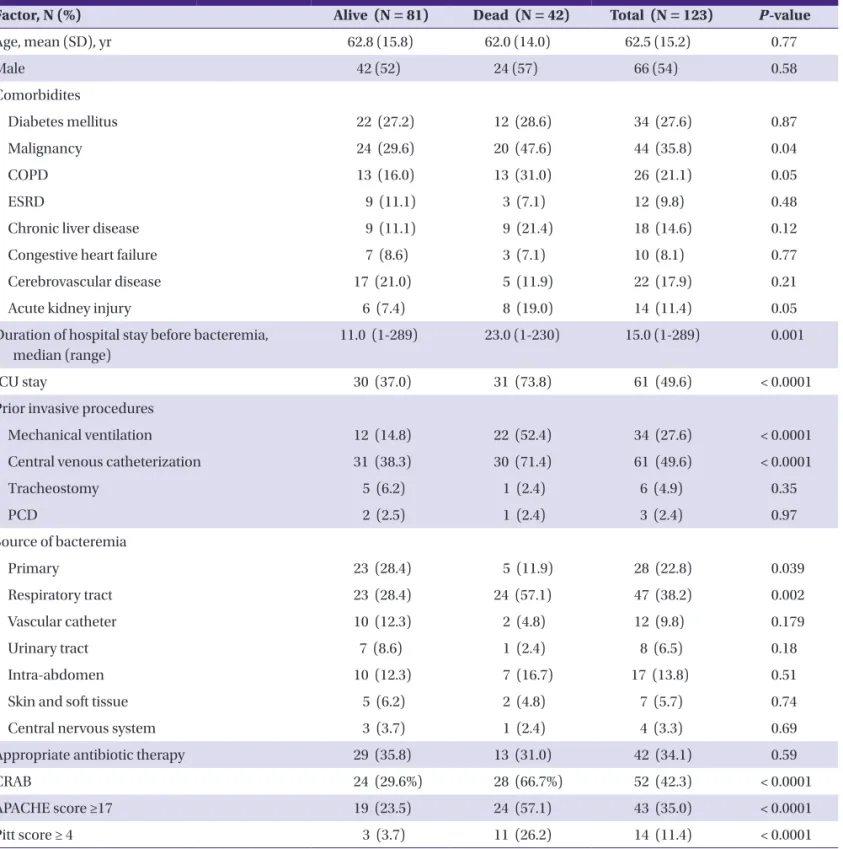This screenshot has width=843, height=849.
Task: Click CRAB dead value '28 (66.7%)'
Action: click(x=527, y=782)
